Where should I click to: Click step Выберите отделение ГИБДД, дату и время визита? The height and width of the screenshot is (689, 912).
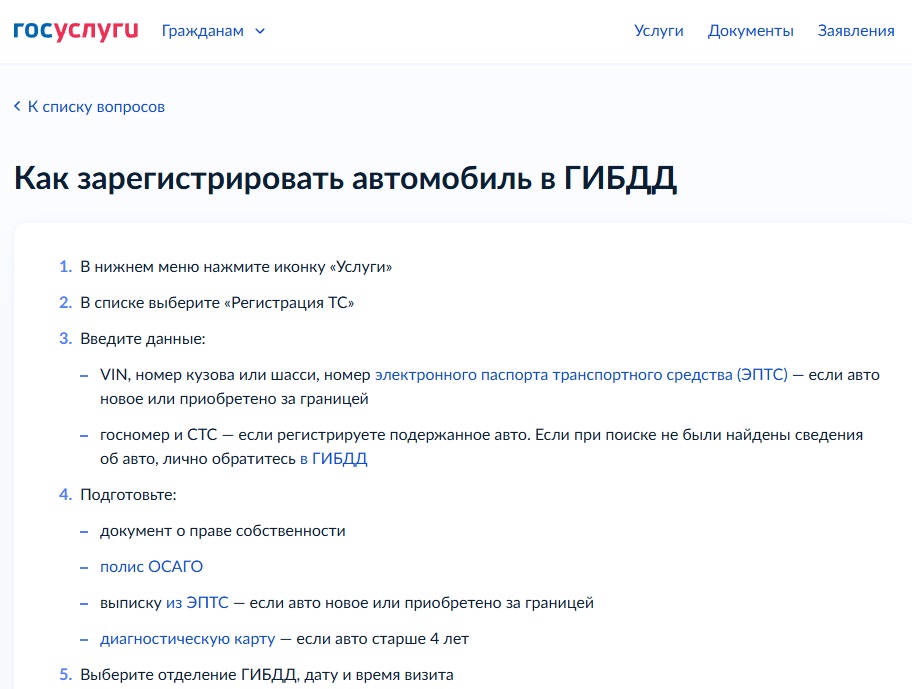pos(266,675)
